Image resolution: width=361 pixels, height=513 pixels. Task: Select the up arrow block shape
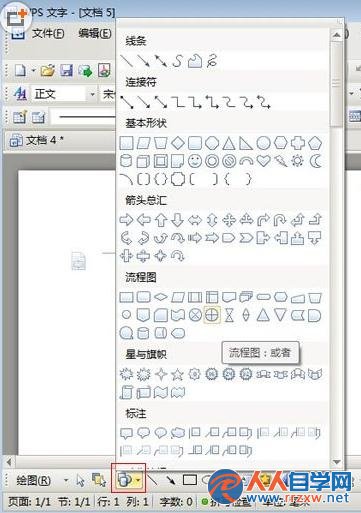161,220
